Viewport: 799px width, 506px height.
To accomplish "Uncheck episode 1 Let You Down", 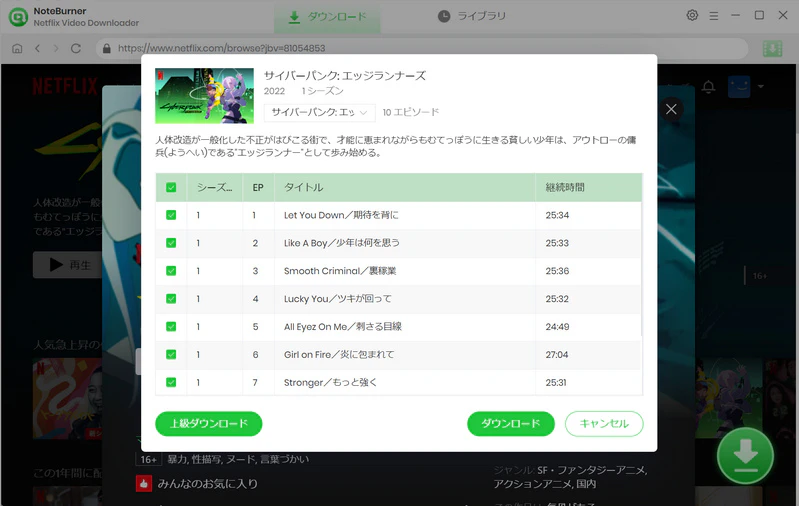I will pos(171,215).
